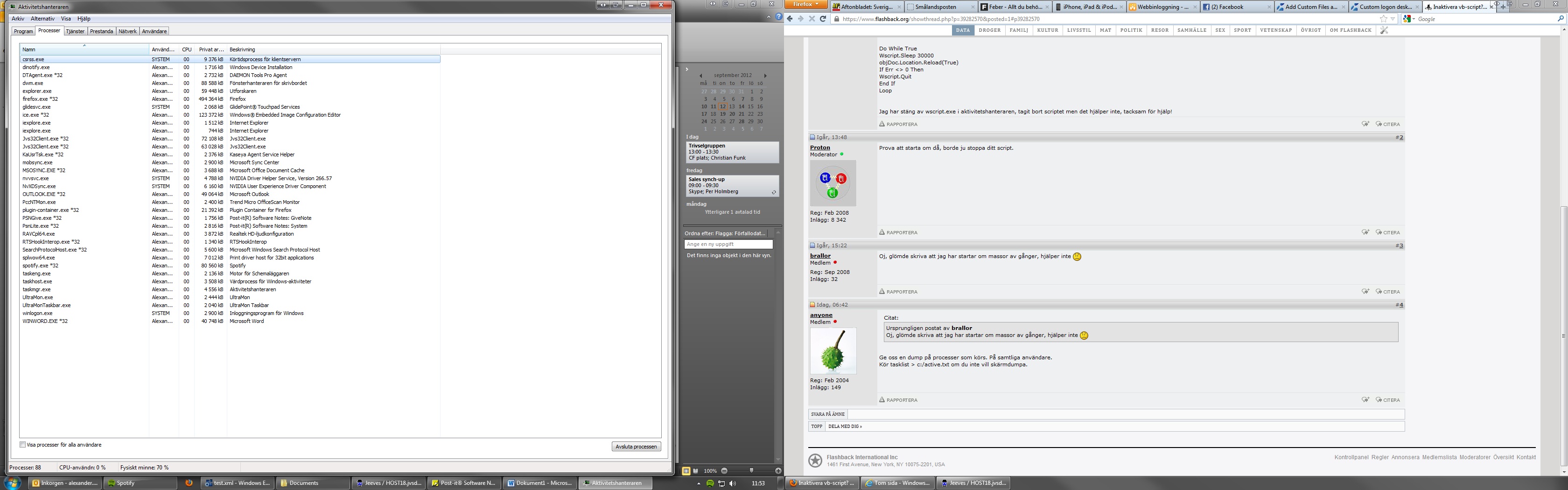Switch to Prestanda tab
1568x490 pixels.
pos(102,31)
